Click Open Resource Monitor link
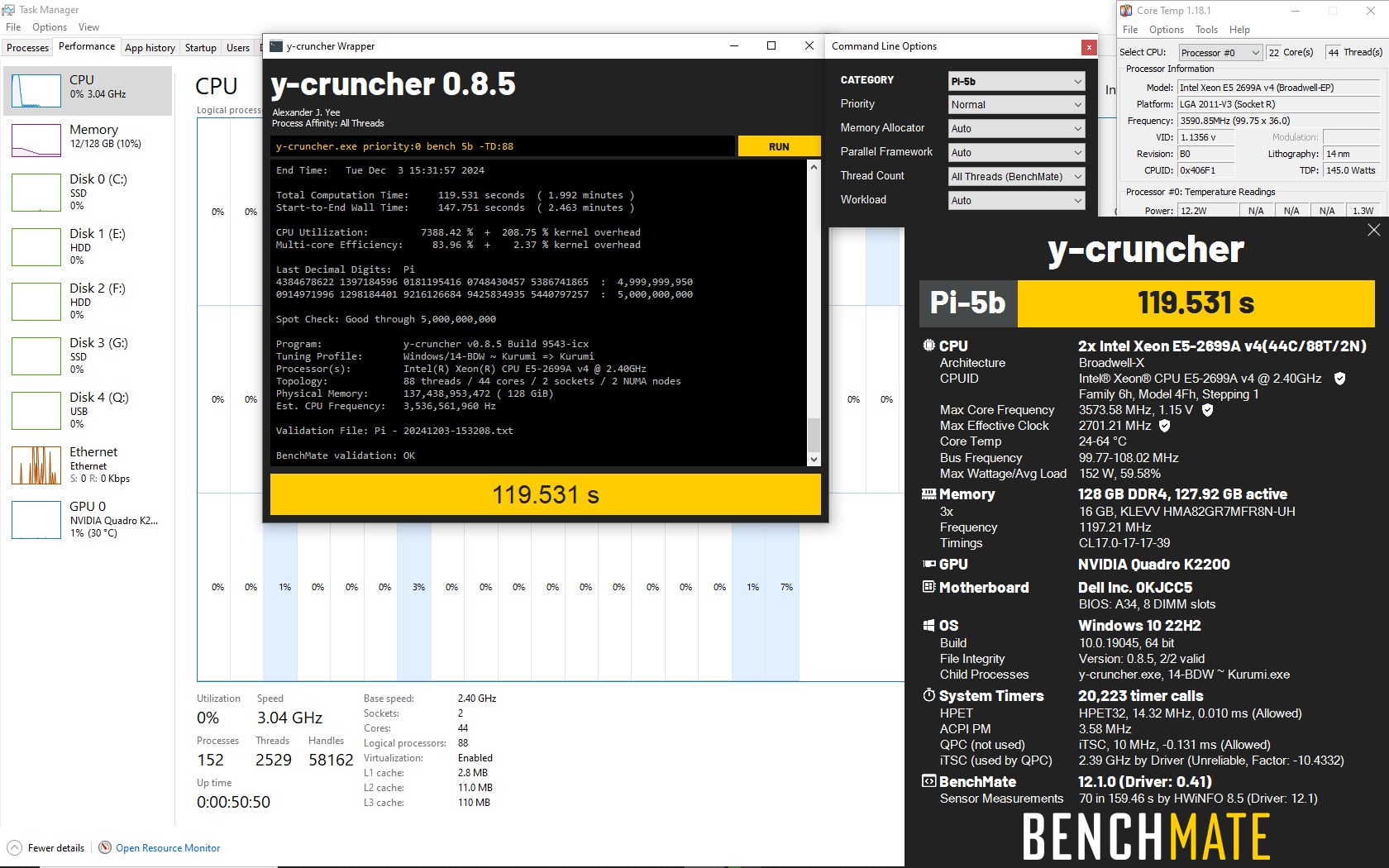The image size is (1389, 868). tap(168, 848)
